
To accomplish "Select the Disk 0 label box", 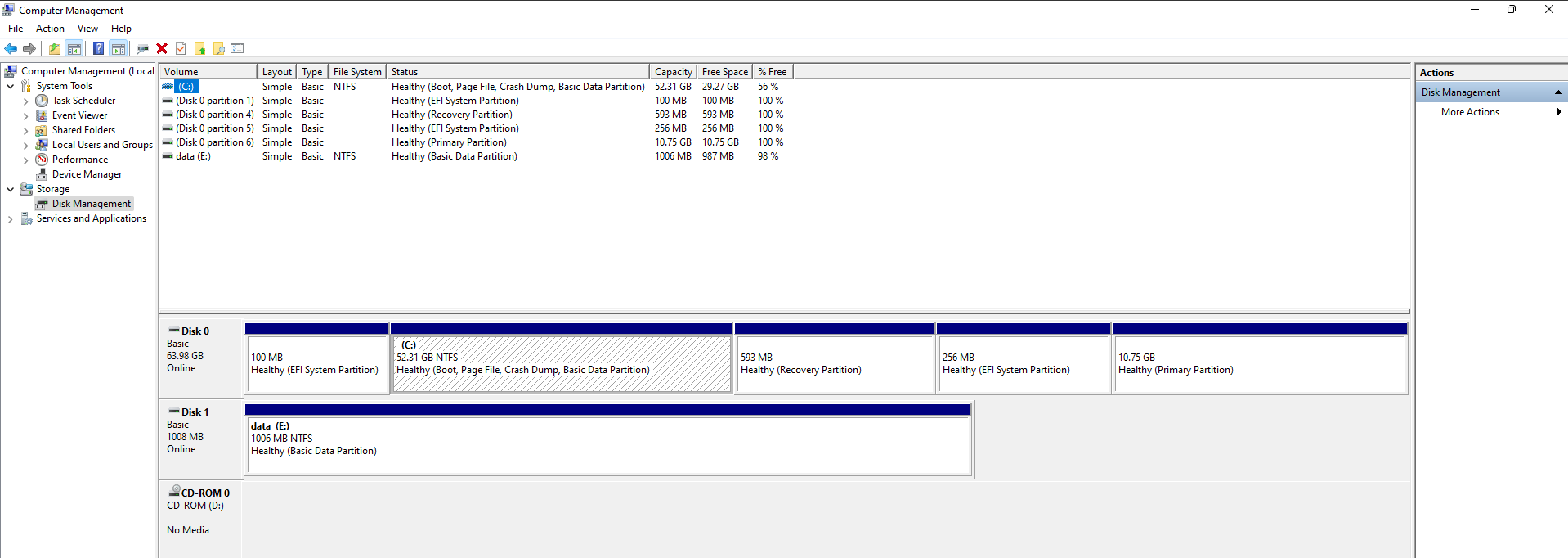I will 201,357.
